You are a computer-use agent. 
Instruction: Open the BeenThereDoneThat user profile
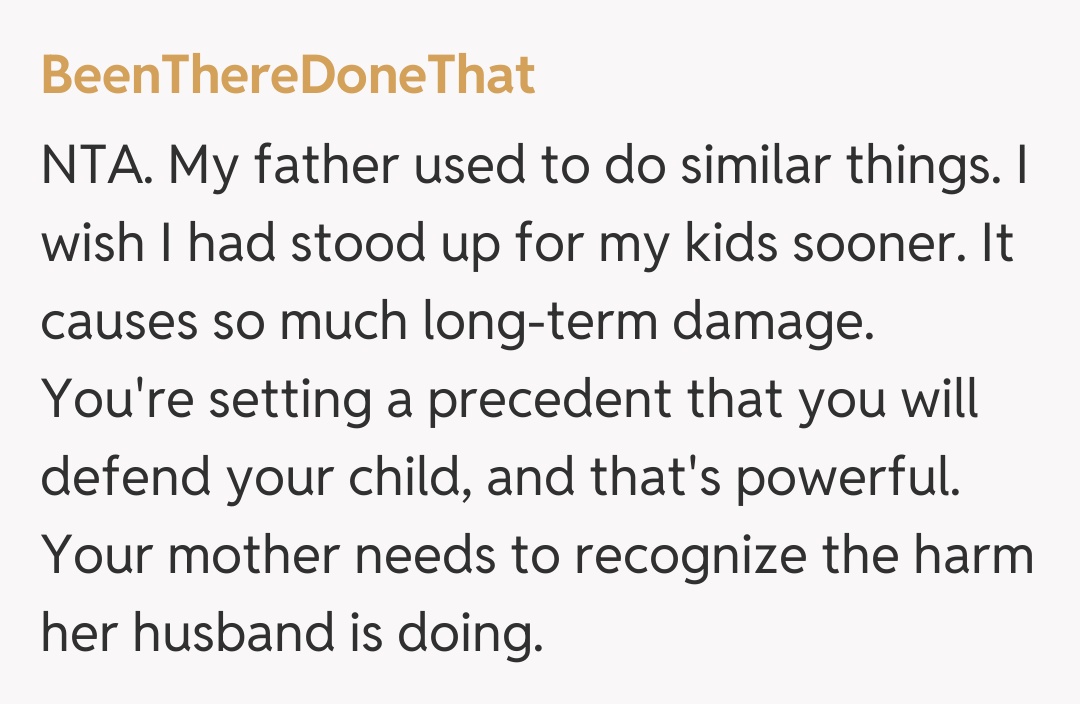tap(288, 76)
